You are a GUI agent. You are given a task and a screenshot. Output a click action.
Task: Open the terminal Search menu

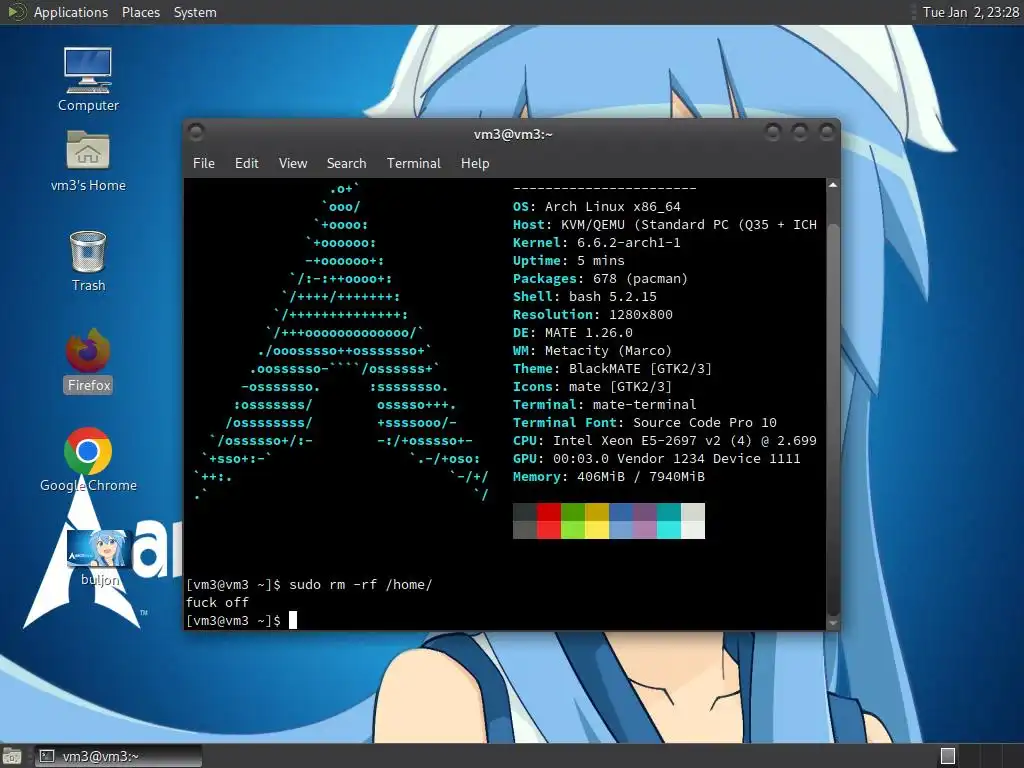click(x=346, y=163)
